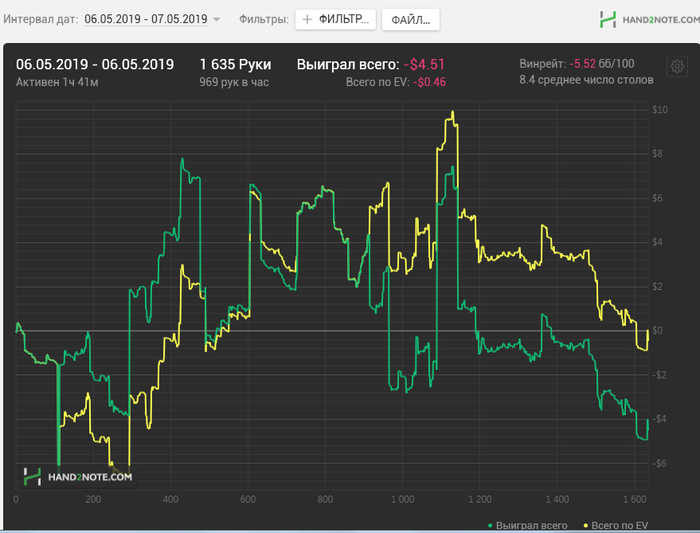Click the $0 y-axis label
The height and width of the screenshot is (533, 700).
[x=657, y=330]
